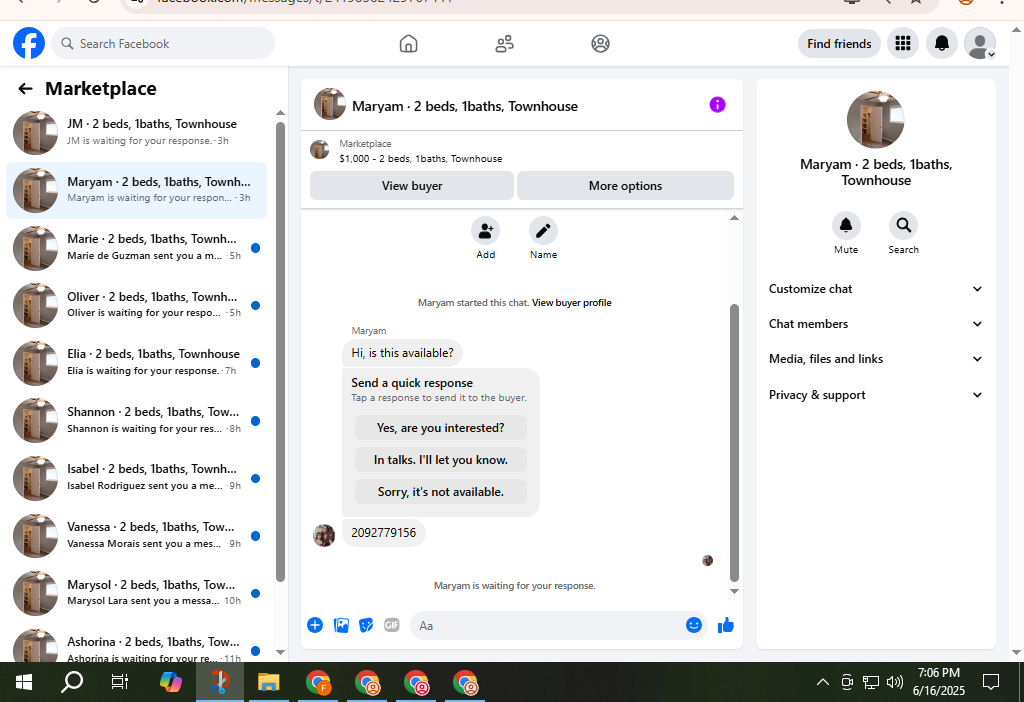Open the Facebook logo home link
1024x702 pixels.
pyautogui.click(x=29, y=43)
